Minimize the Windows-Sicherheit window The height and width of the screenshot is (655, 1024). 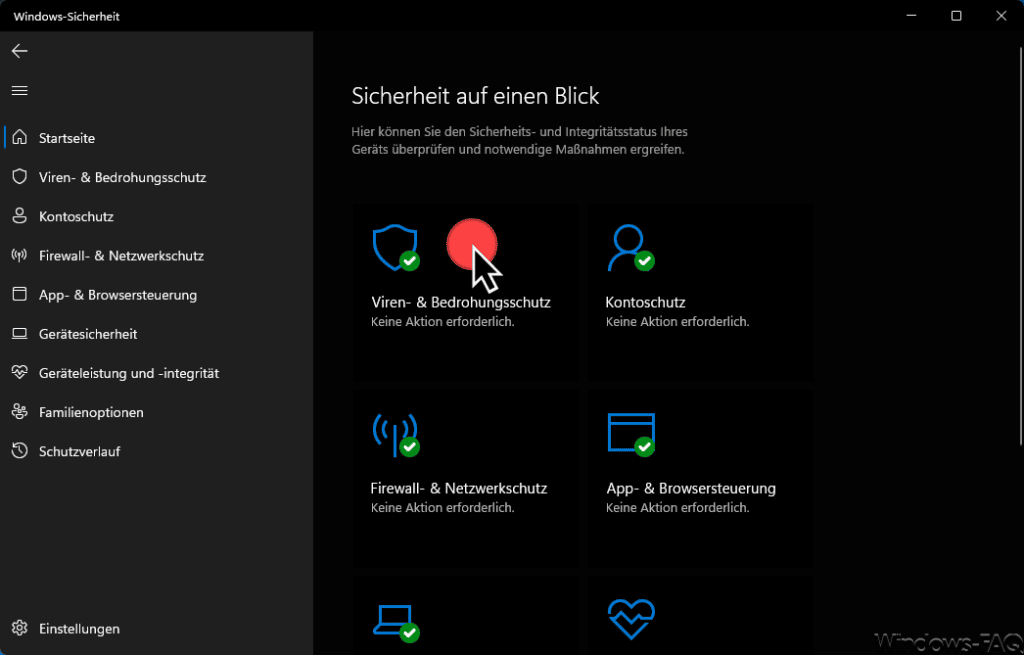coord(912,16)
